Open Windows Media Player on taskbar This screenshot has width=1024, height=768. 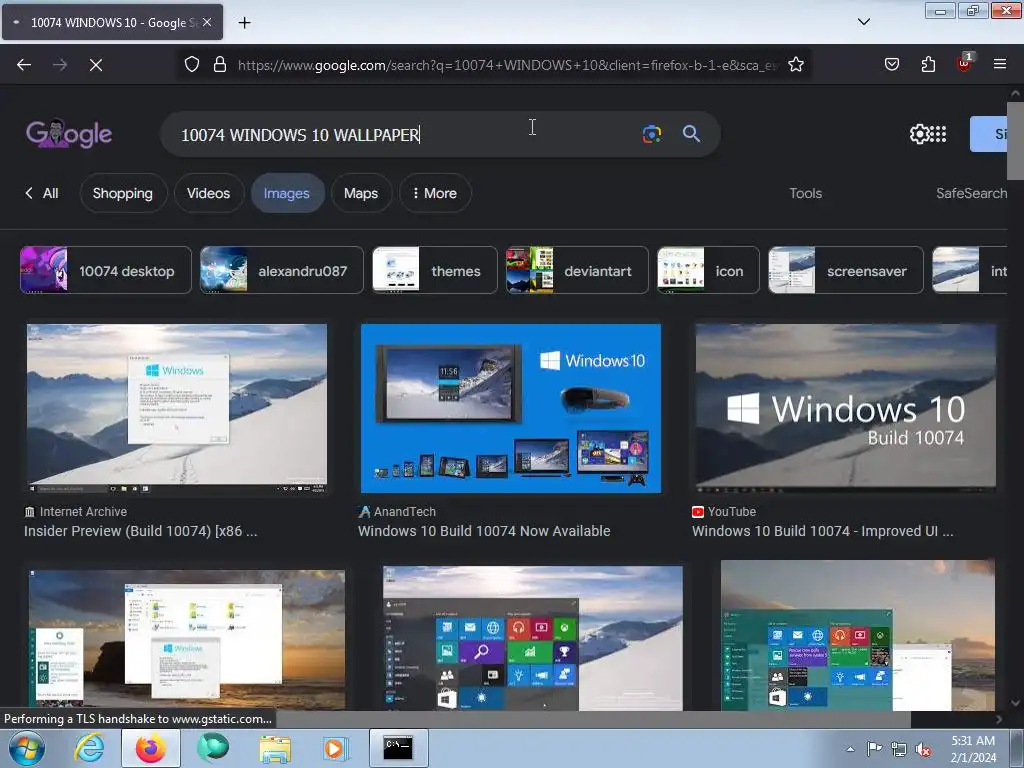[x=336, y=748]
